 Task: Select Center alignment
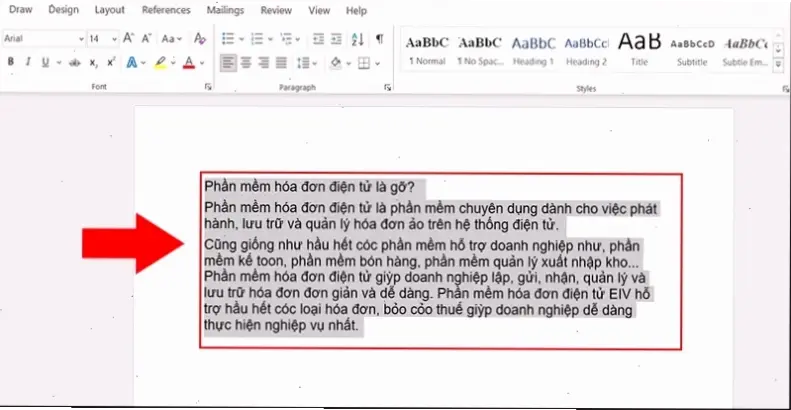pyautogui.click(x=246, y=63)
